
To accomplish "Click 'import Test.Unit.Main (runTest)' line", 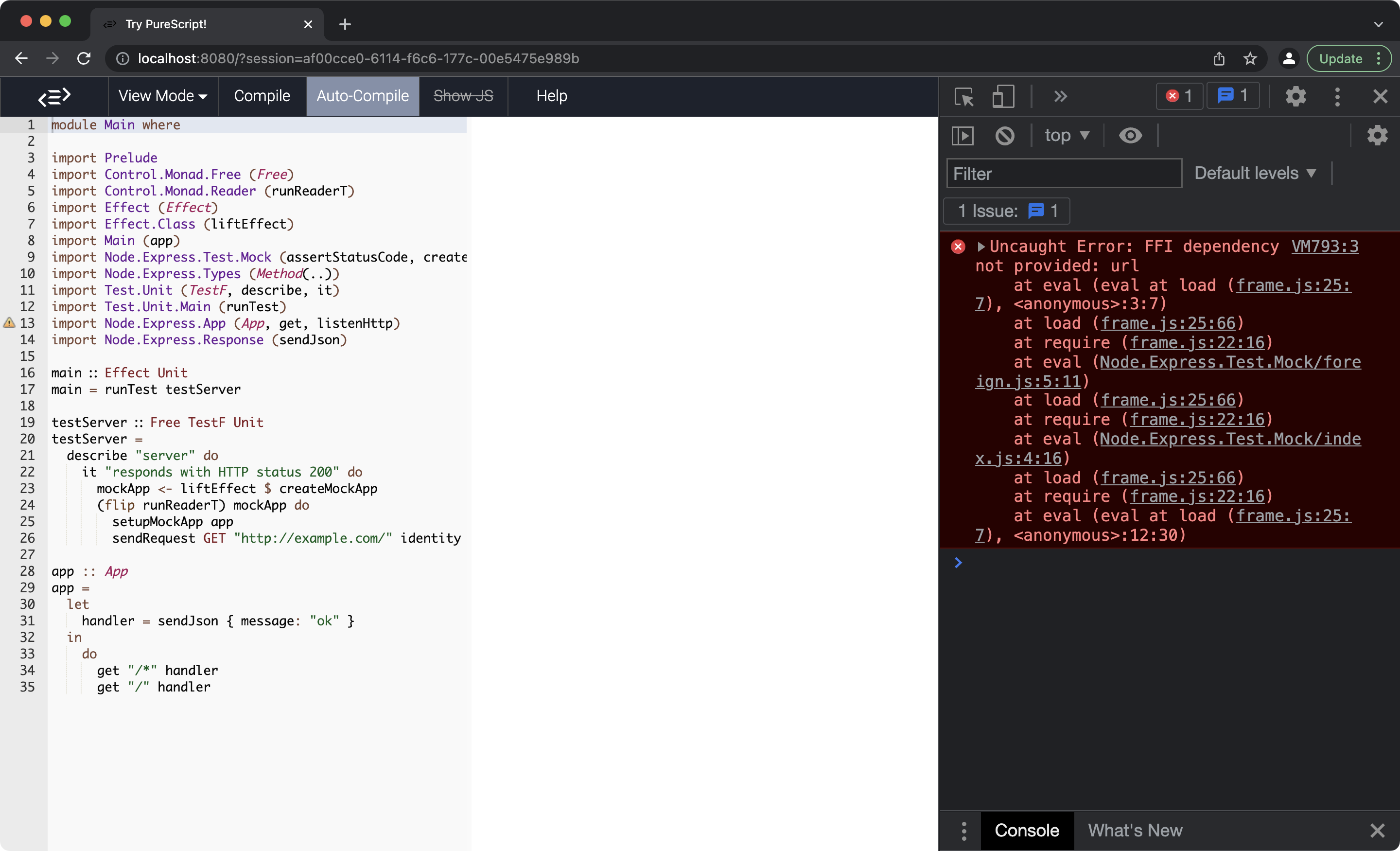I will click(169, 307).
